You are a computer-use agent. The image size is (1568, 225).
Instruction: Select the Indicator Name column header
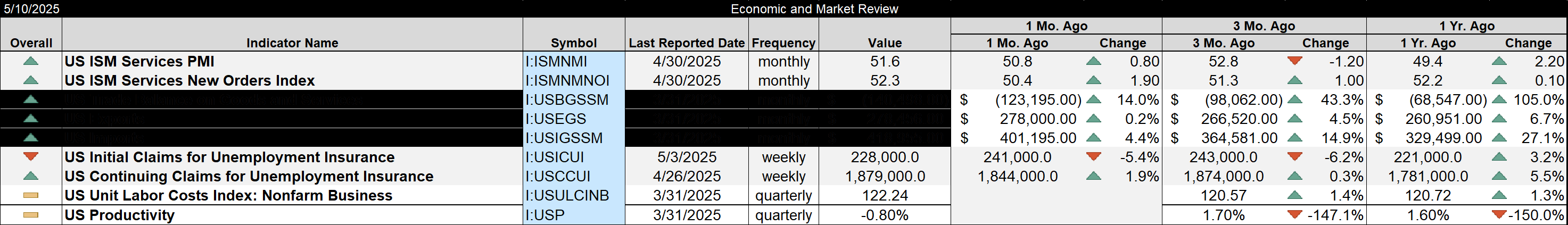pyautogui.click(x=292, y=43)
